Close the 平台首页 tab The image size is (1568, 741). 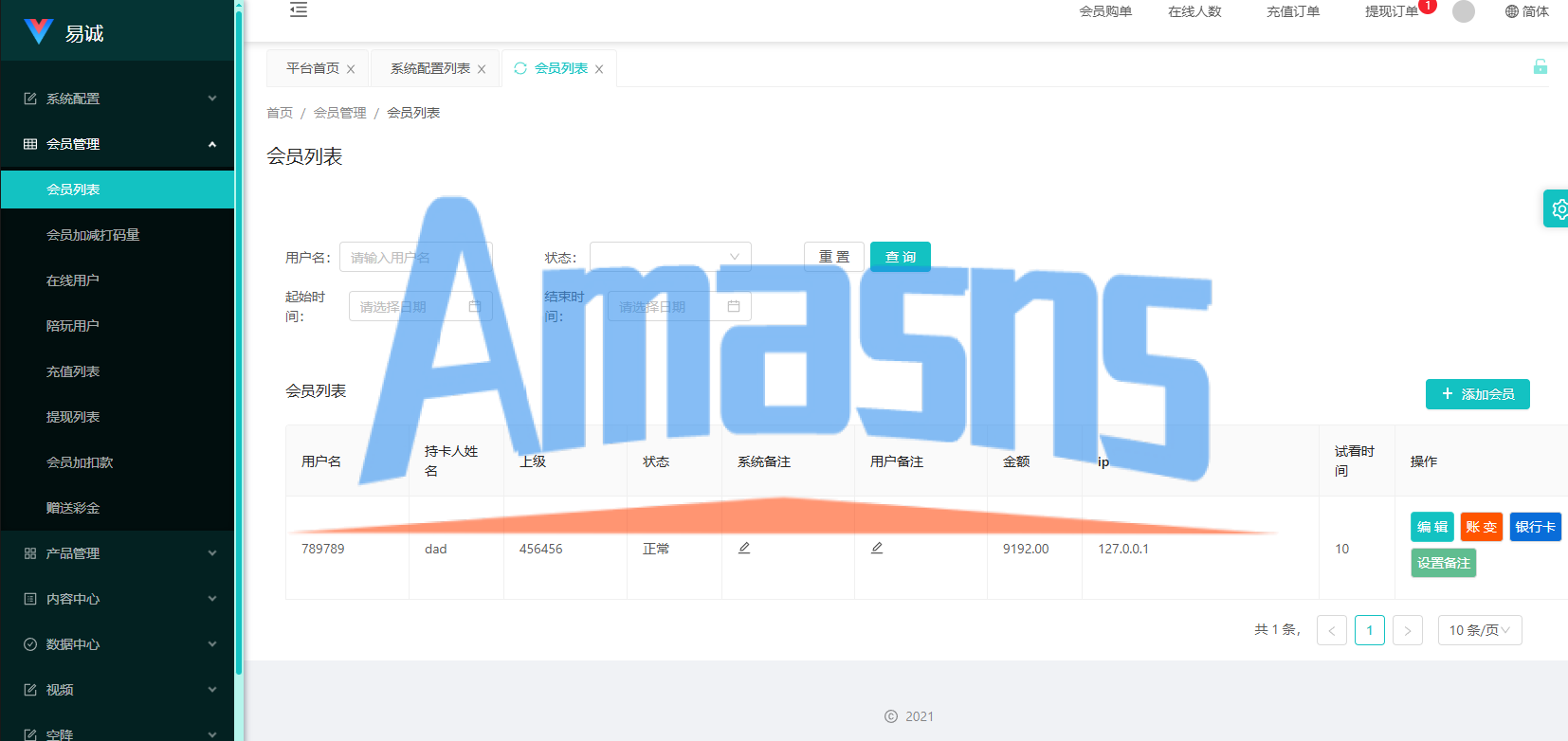351,69
